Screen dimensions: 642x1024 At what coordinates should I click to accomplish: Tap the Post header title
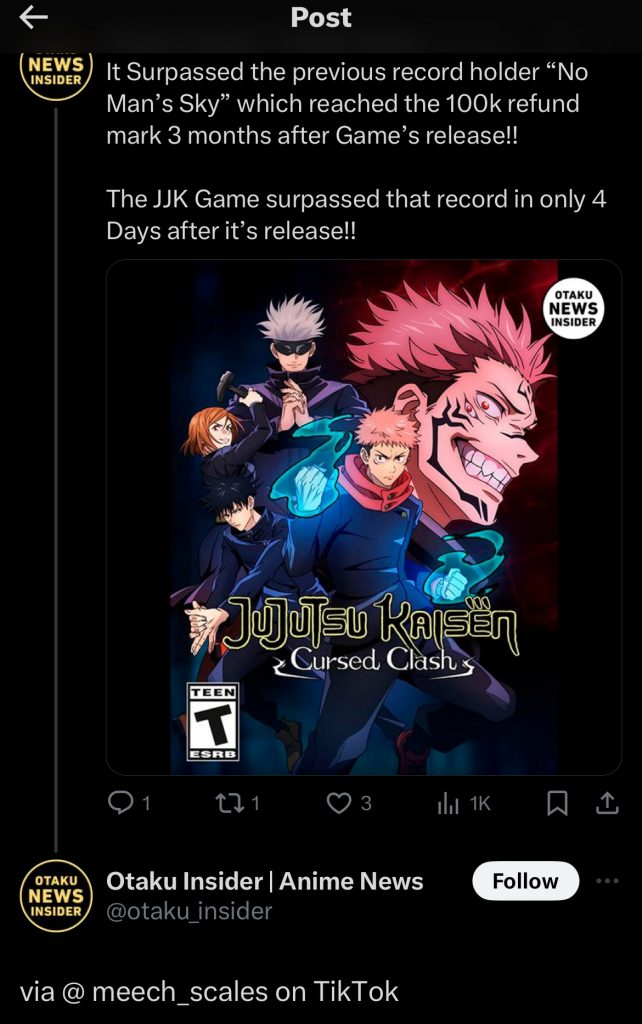pyautogui.click(x=321, y=18)
